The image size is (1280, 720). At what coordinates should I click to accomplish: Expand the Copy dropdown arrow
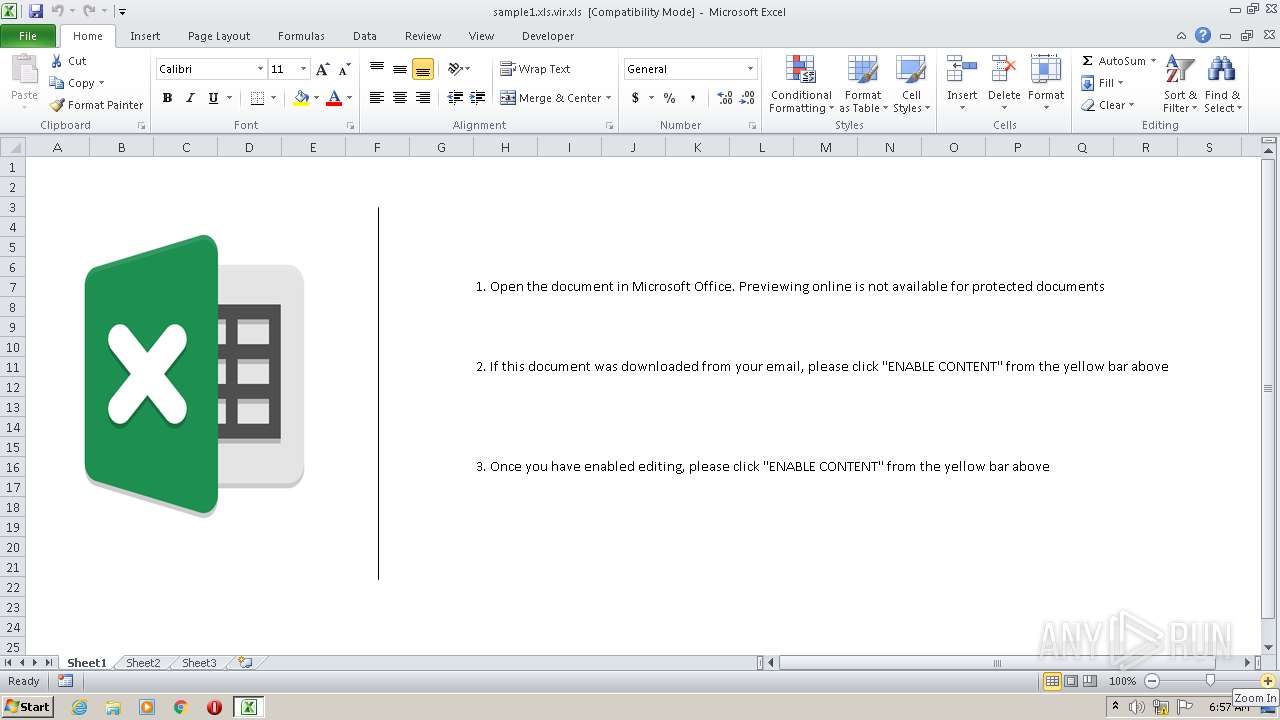(101, 83)
